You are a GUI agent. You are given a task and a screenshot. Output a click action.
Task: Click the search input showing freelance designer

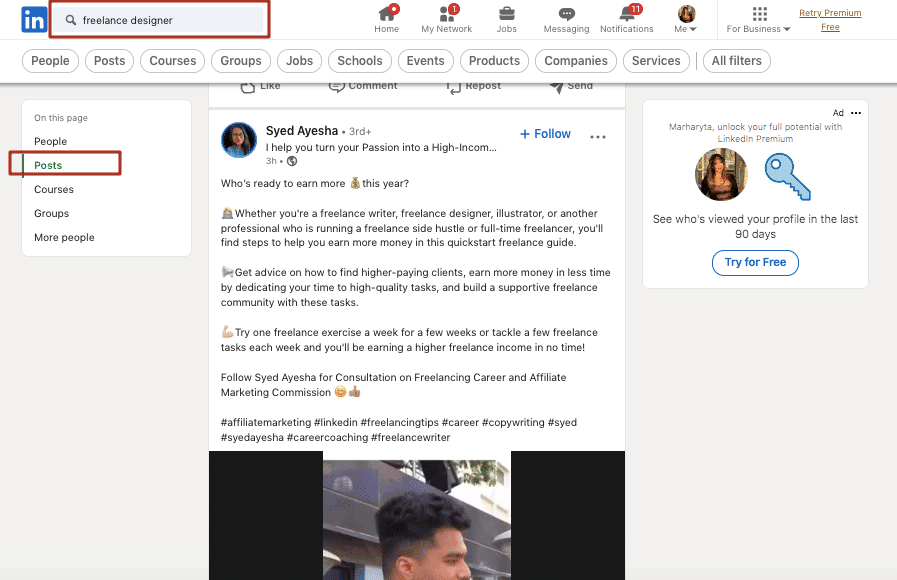(x=160, y=18)
